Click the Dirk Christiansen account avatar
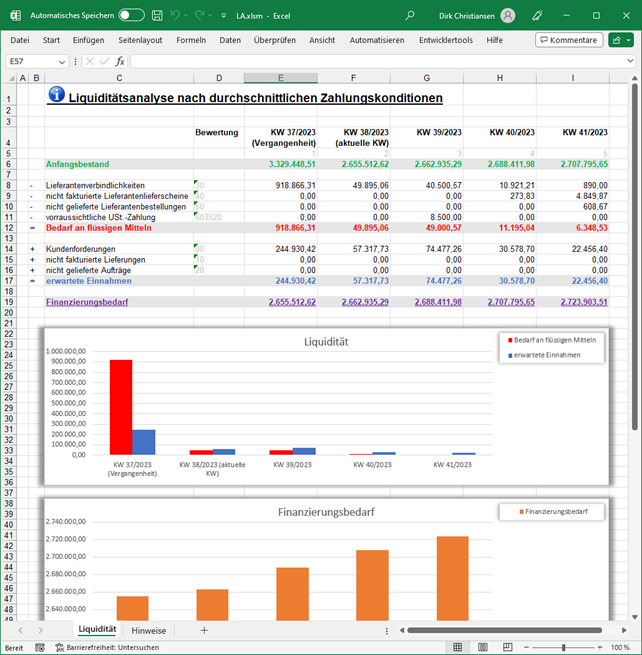Viewport: 642px width, 655px height. pos(508,15)
